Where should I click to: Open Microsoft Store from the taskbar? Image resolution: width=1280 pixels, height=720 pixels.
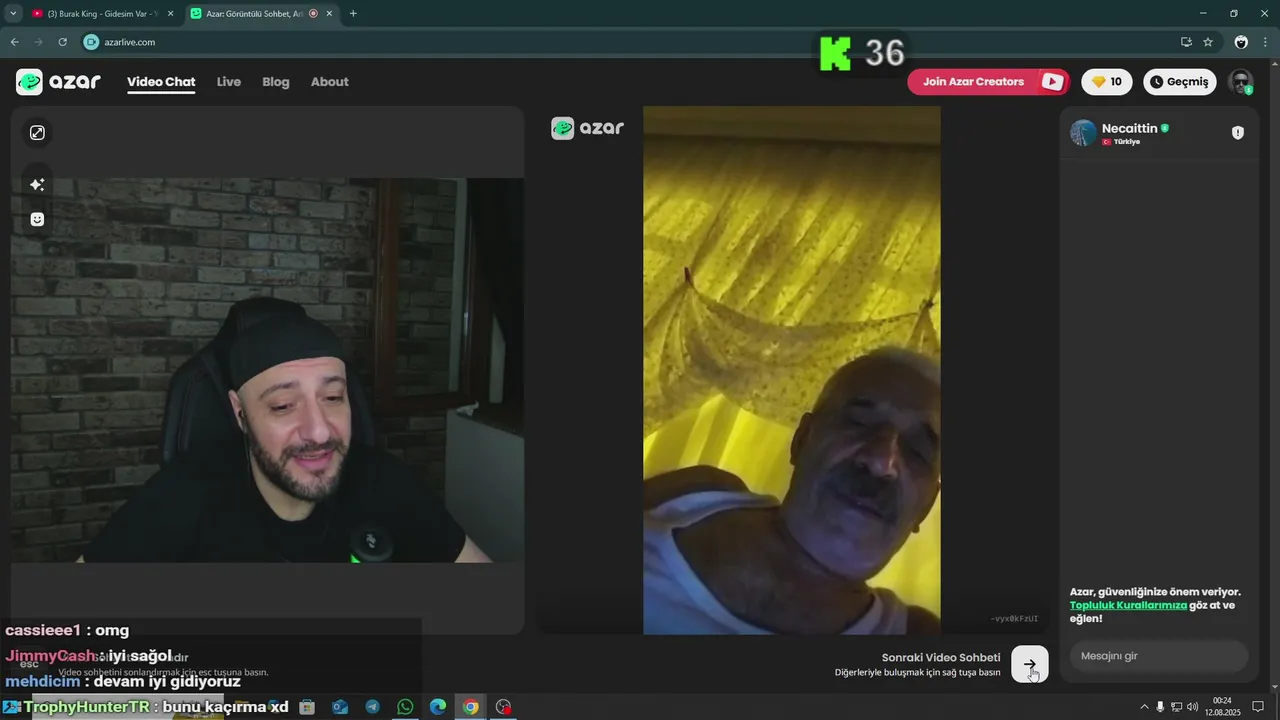pyautogui.click(x=307, y=707)
